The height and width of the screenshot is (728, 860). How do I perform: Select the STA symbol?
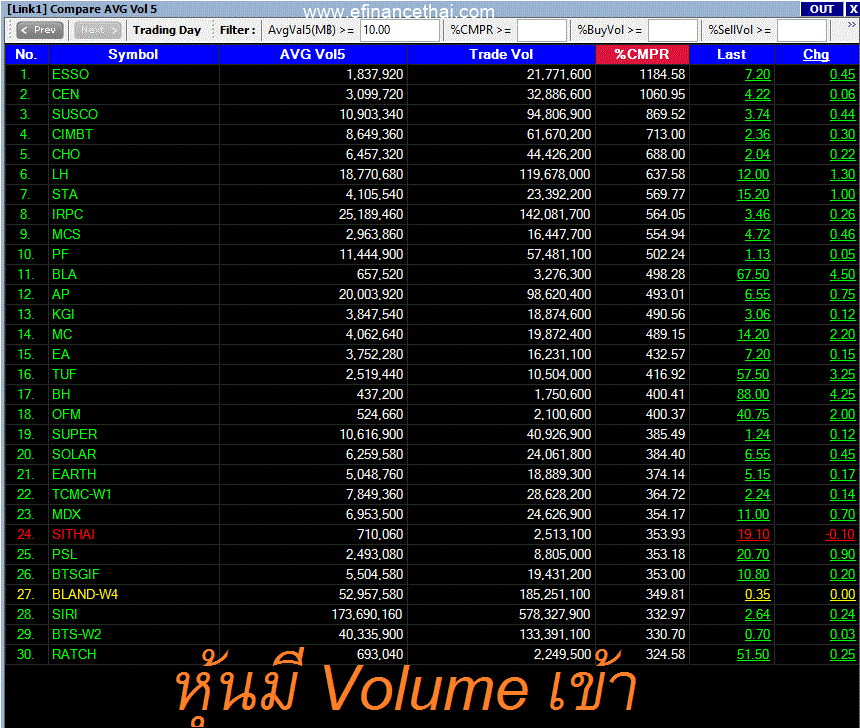pos(65,194)
